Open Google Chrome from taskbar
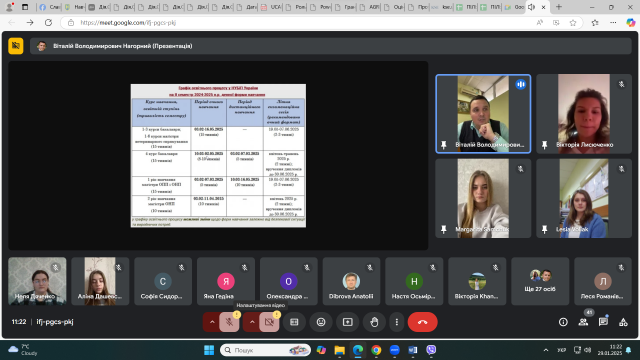Image resolution: width=640 pixels, height=360 pixels. (x=376, y=350)
